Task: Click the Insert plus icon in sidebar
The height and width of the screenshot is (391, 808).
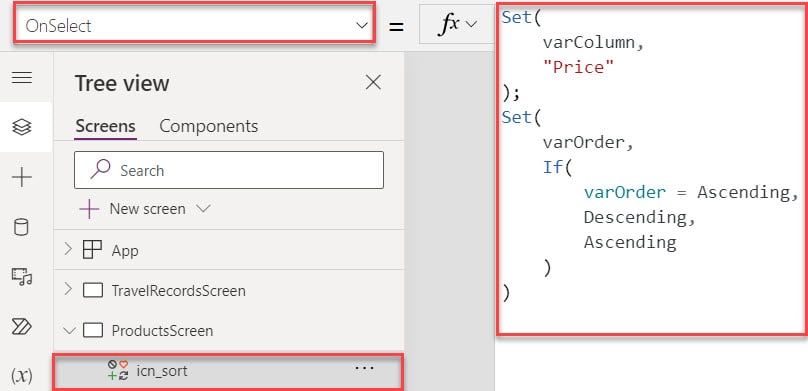Action: click(x=22, y=177)
